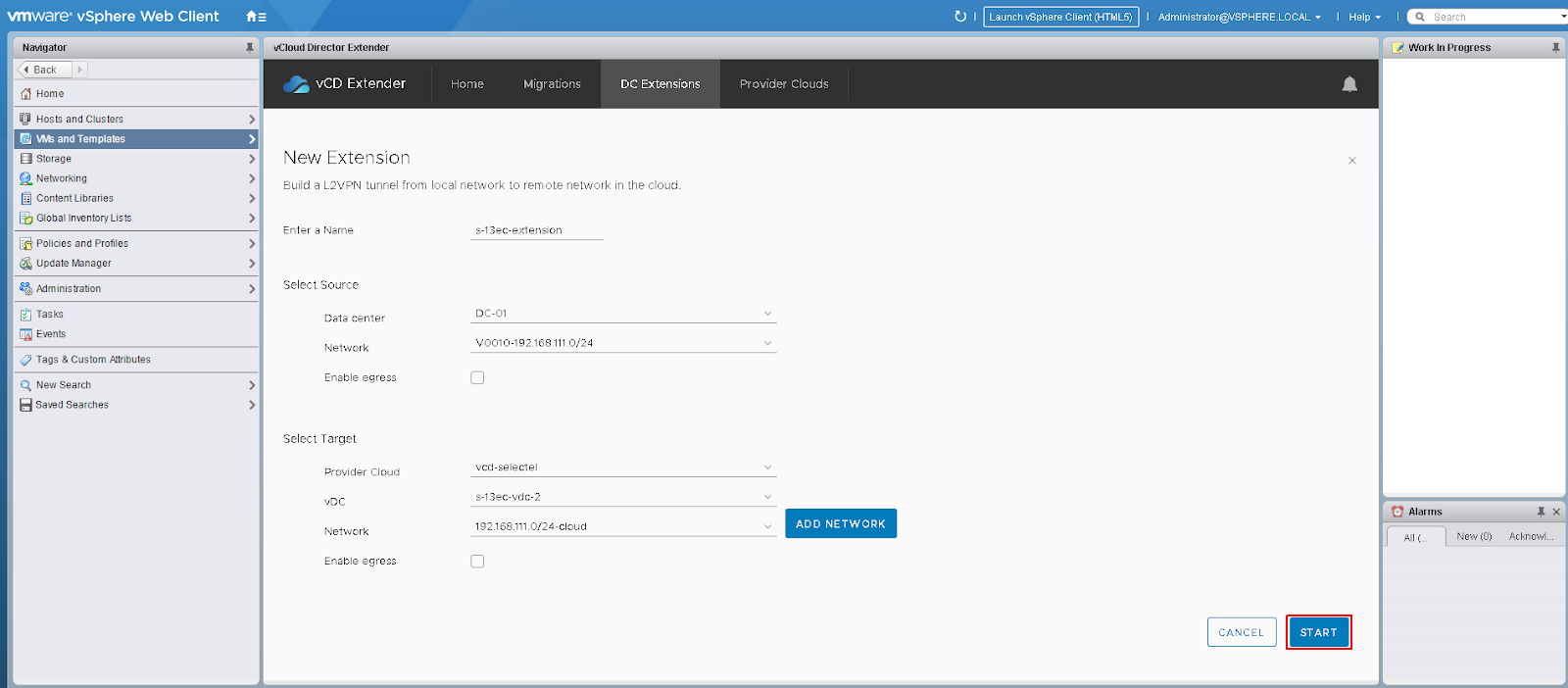Image resolution: width=1568 pixels, height=688 pixels.
Task: Expand the Hosts and Clusters chevron
Action: tap(252, 120)
